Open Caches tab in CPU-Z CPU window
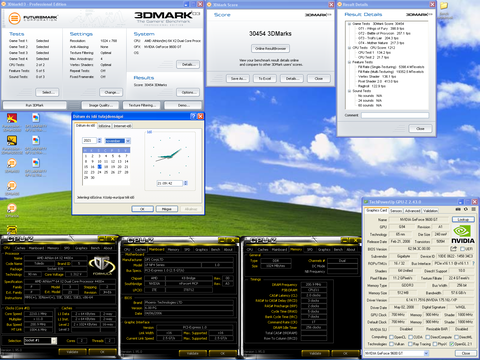The image size is (480, 360). point(20,248)
